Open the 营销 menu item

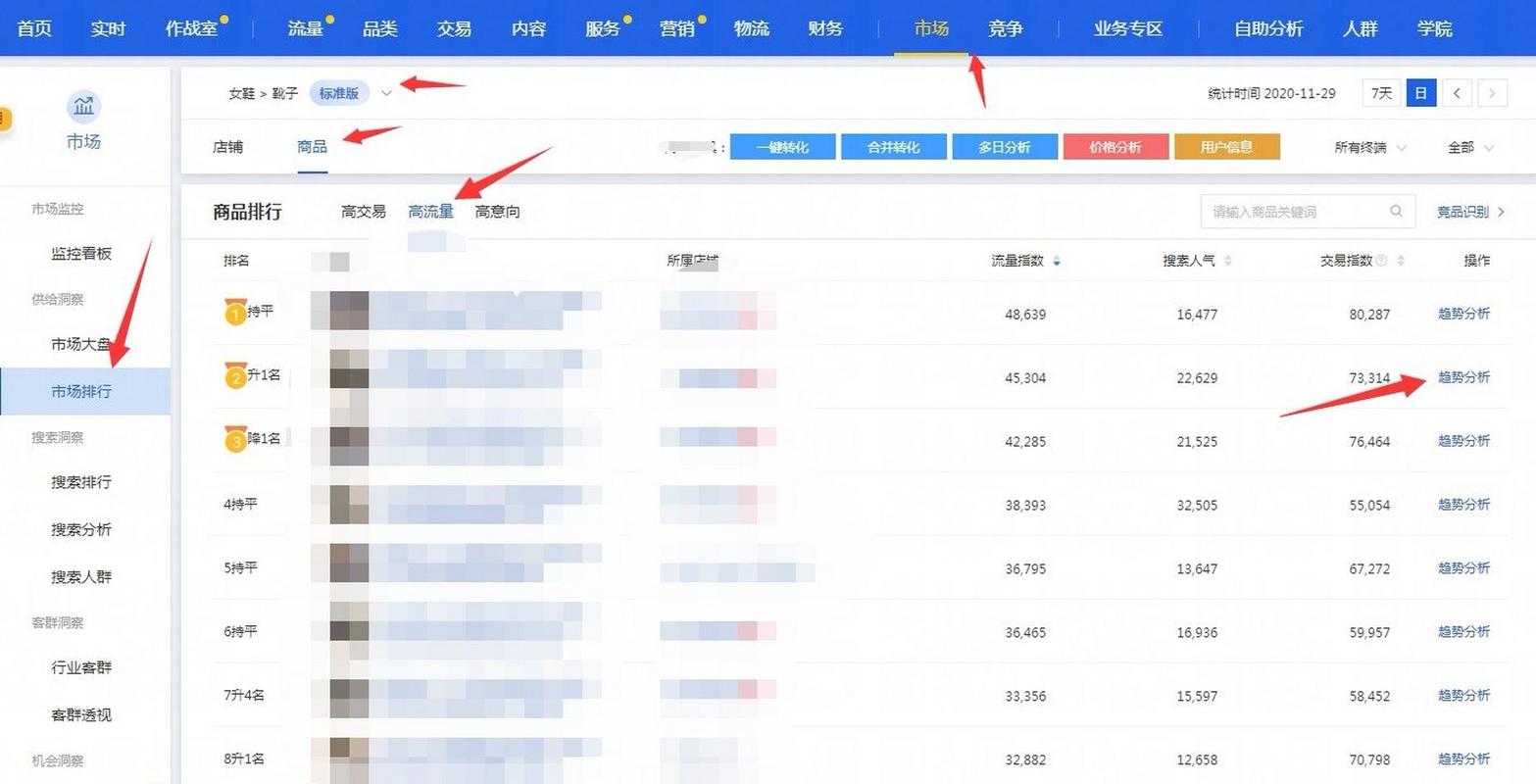[677, 28]
